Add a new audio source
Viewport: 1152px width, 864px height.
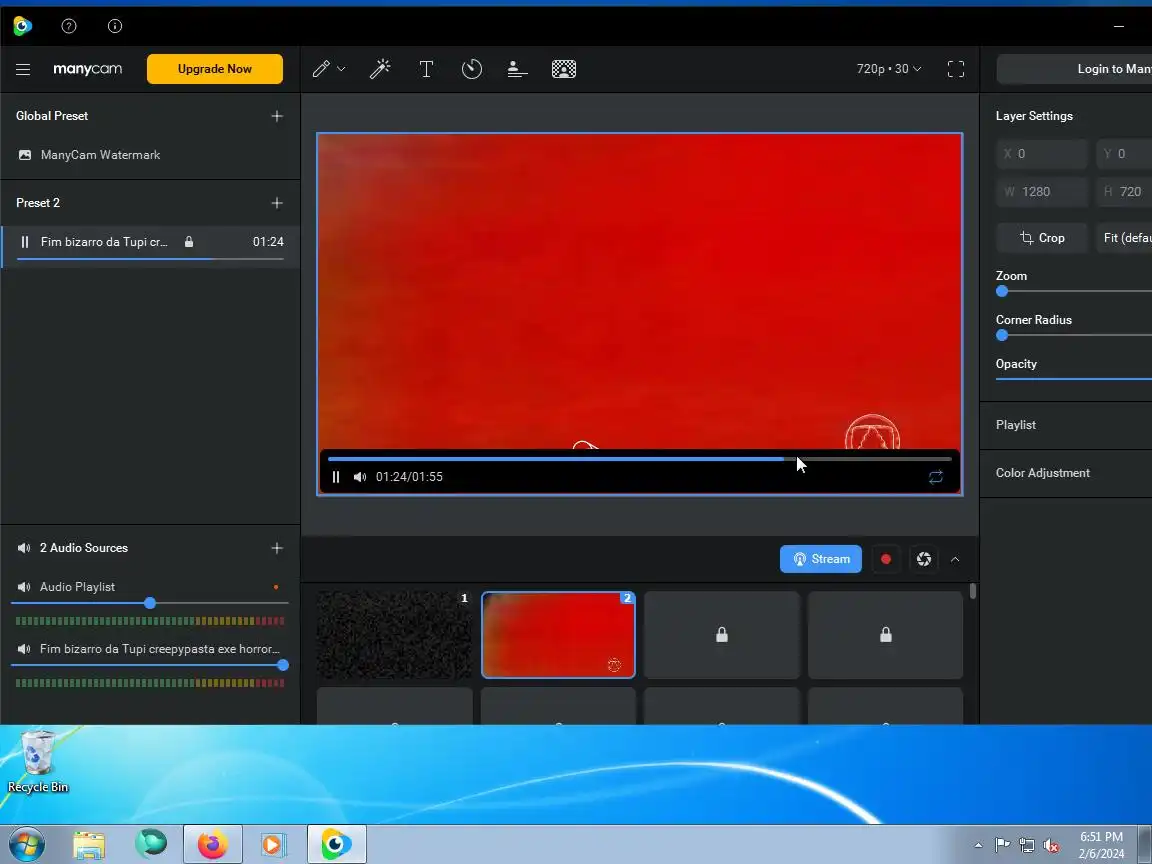point(277,548)
